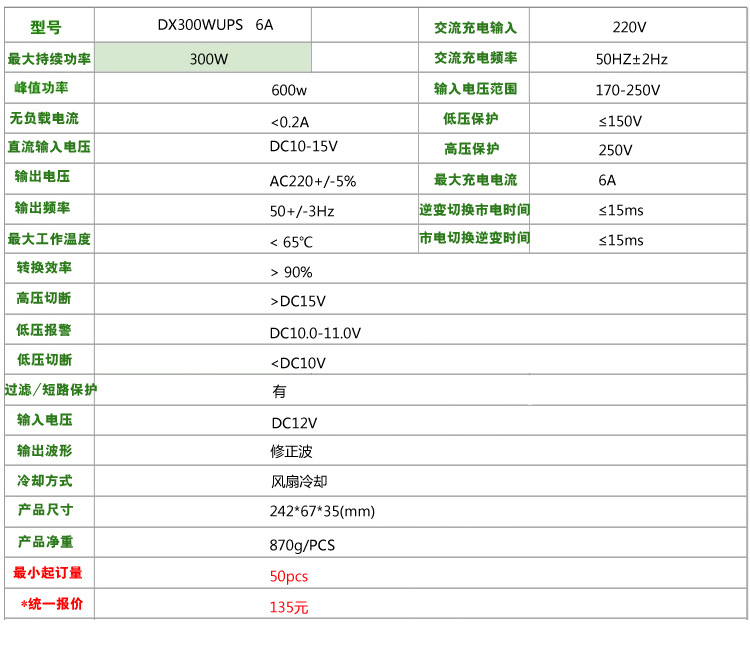Image resolution: width=750 pixels, height=659 pixels.
Task: Select the 50HZ±2Hz frequency value
Action: [630, 59]
